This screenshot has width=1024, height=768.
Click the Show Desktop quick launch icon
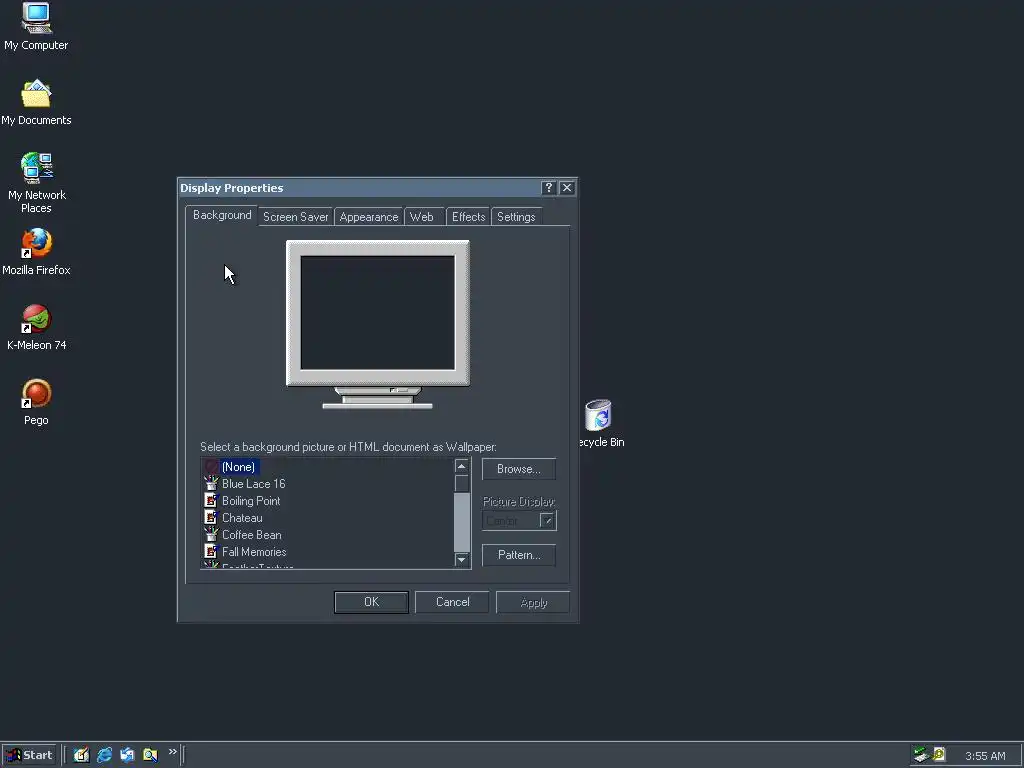[x=82, y=755]
